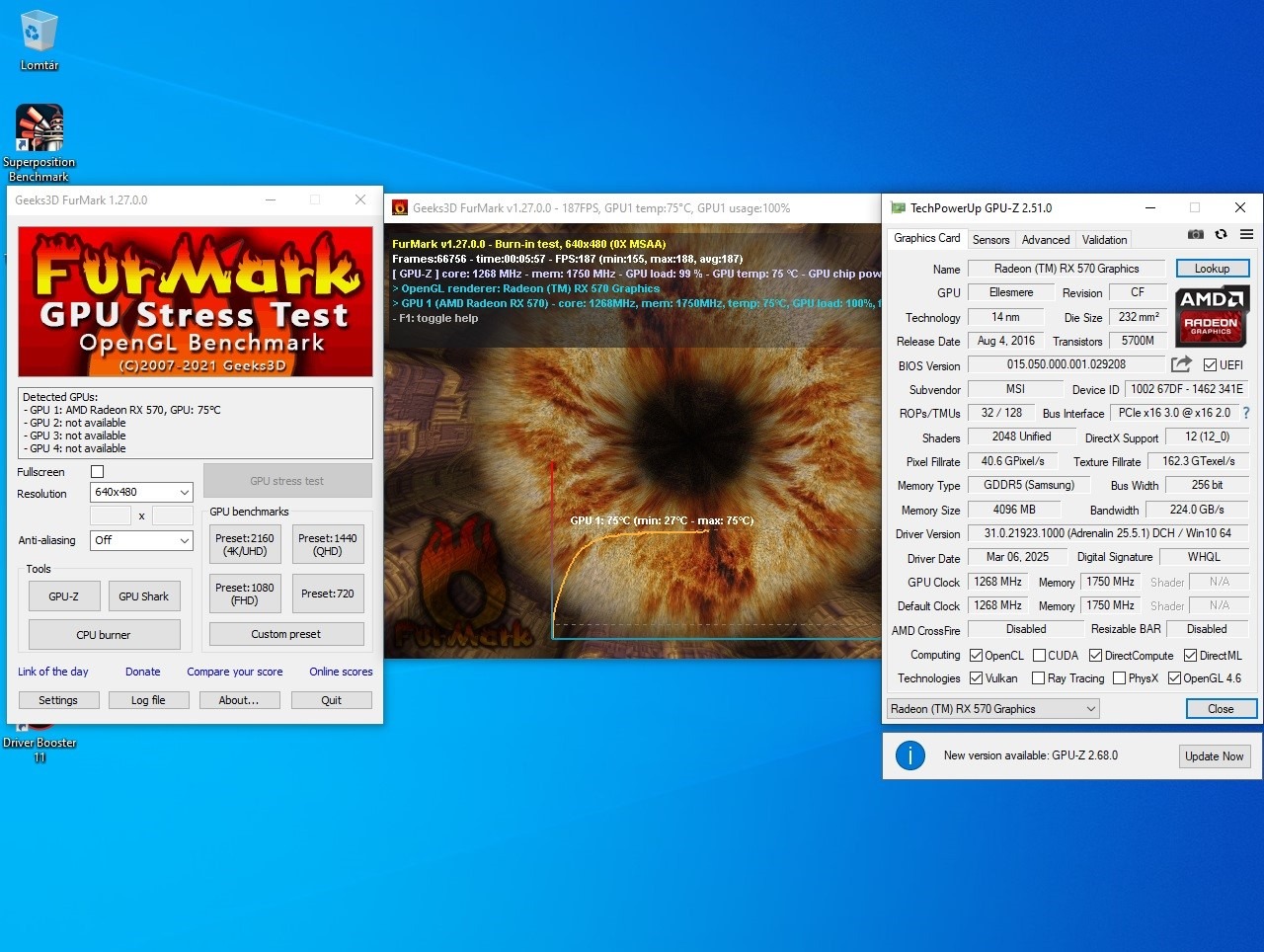This screenshot has width=1264, height=952.
Task: Run the Preset:720 benchmark
Action: pyautogui.click(x=328, y=594)
